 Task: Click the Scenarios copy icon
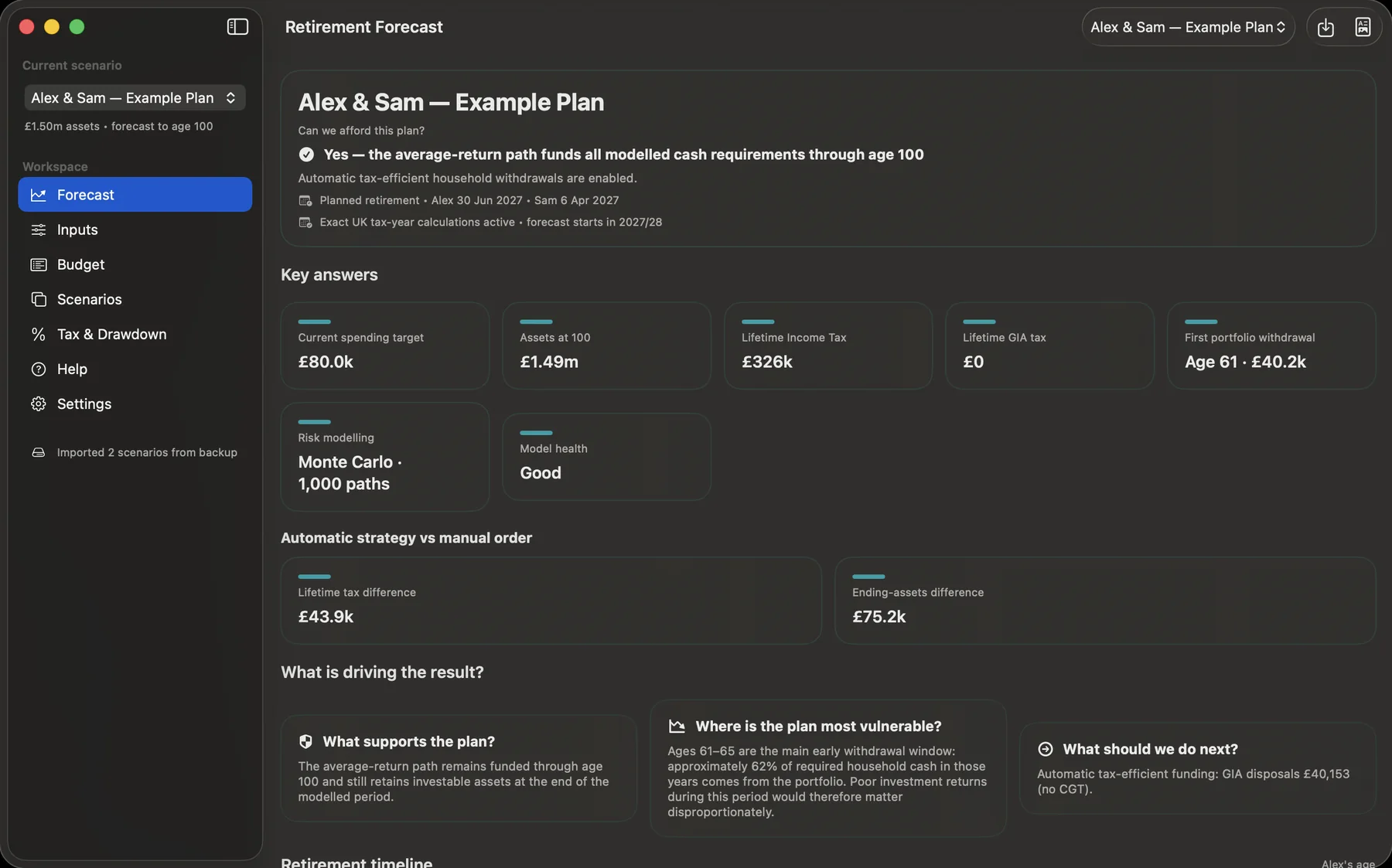pyautogui.click(x=39, y=299)
